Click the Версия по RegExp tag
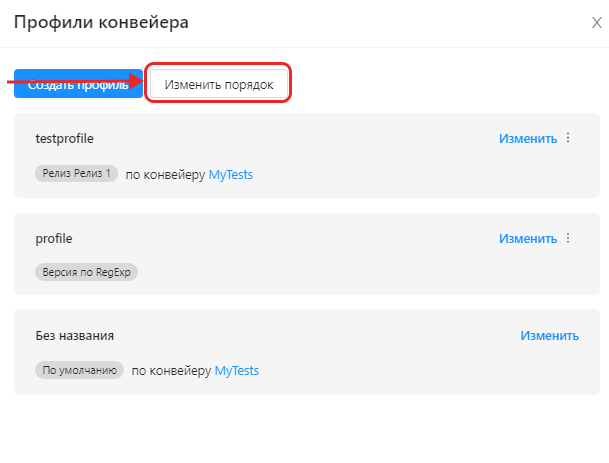Viewport: 609px width, 463px height. coord(85,272)
